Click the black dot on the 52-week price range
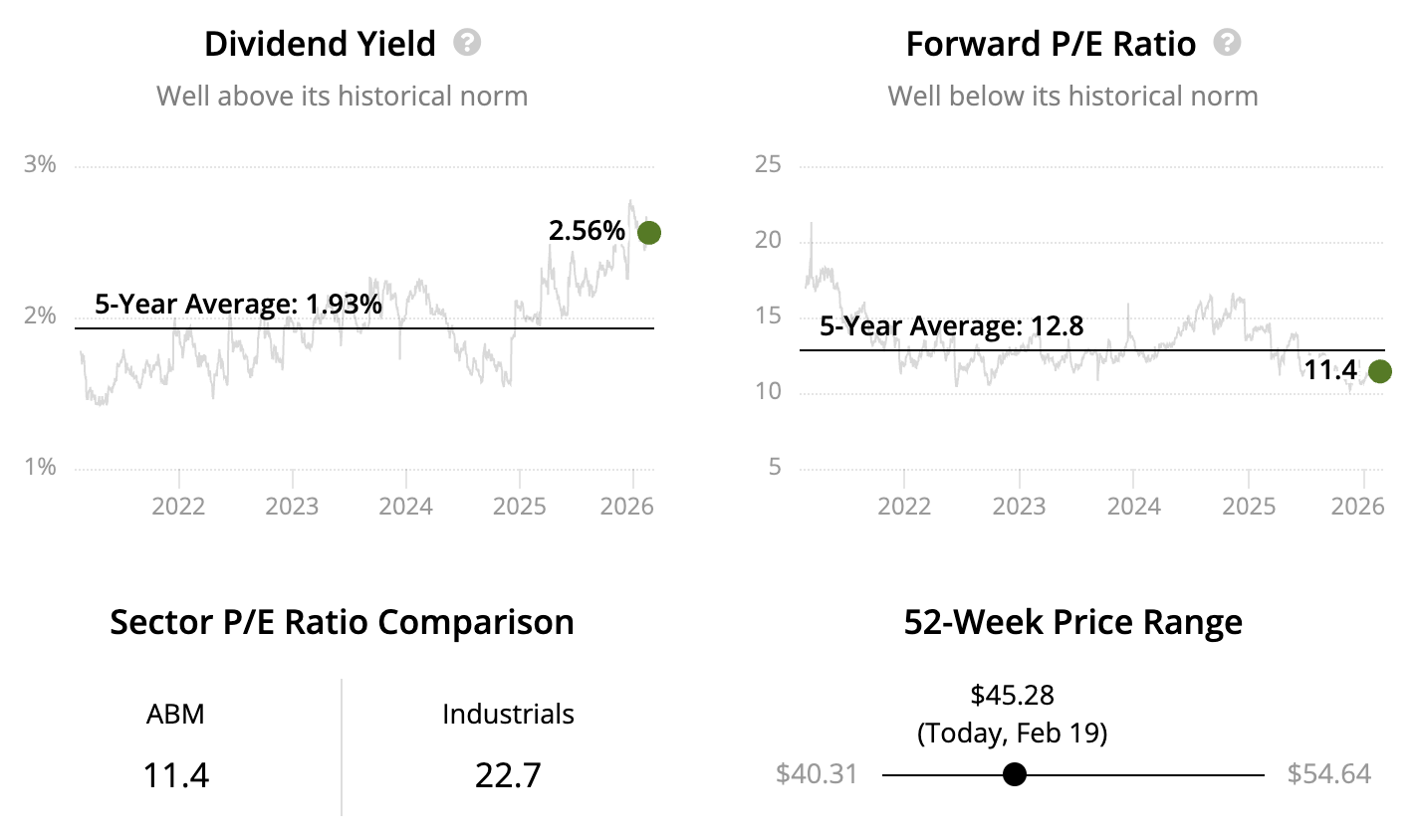Image resolution: width=1420 pixels, height=840 pixels. 1014,774
